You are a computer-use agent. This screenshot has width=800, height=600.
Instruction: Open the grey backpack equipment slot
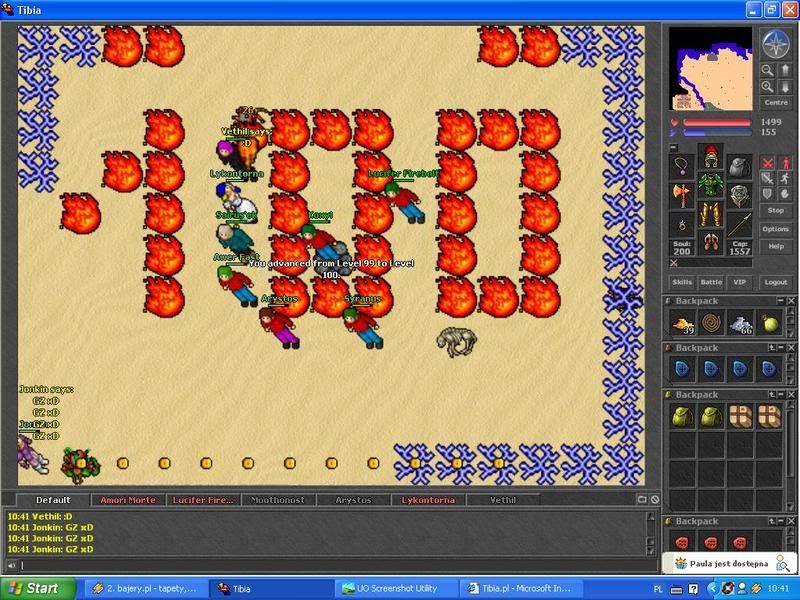click(x=739, y=166)
